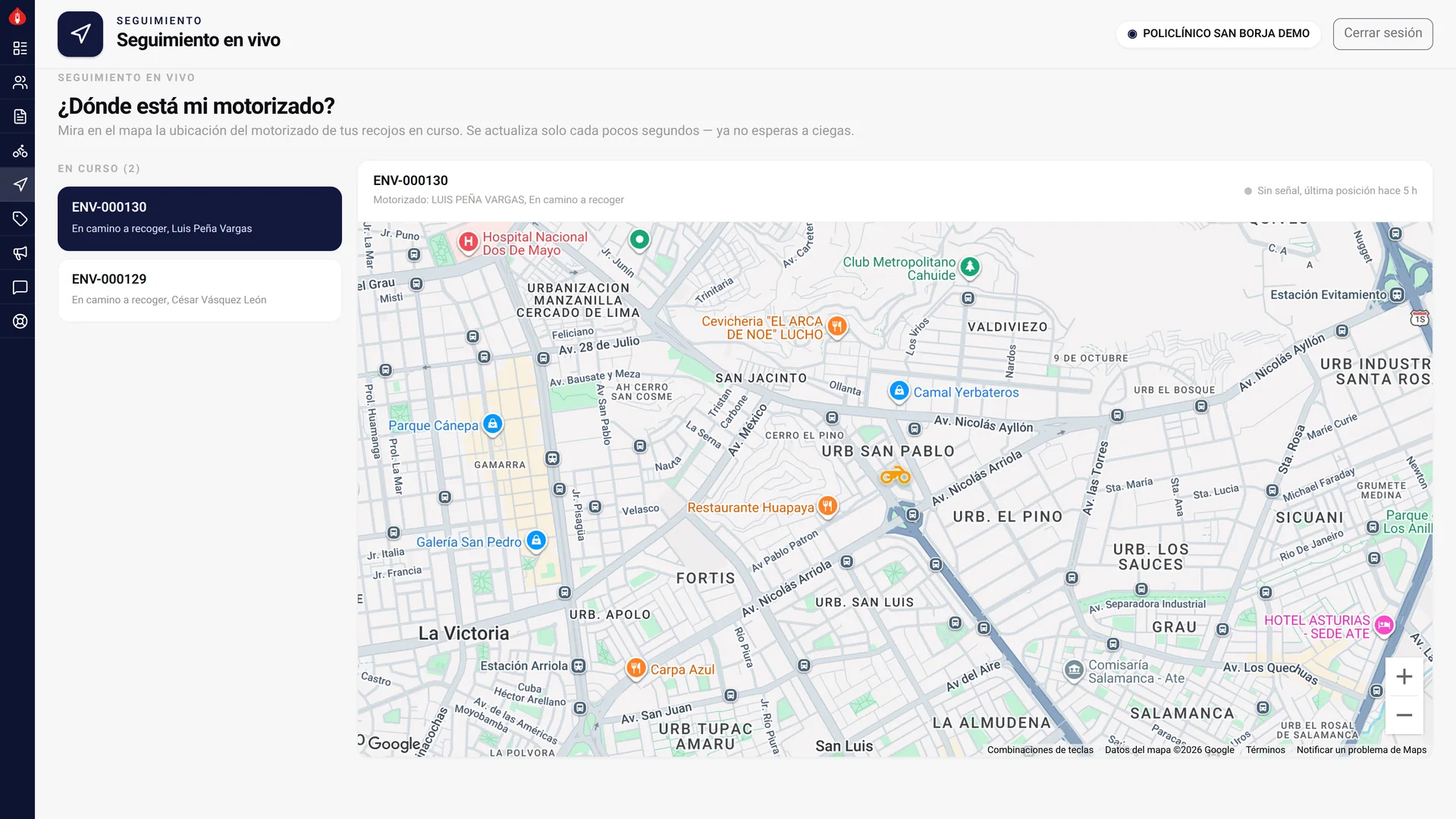Click the red app logo in the sidebar
1456x819 pixels.
tap(17, 17)
